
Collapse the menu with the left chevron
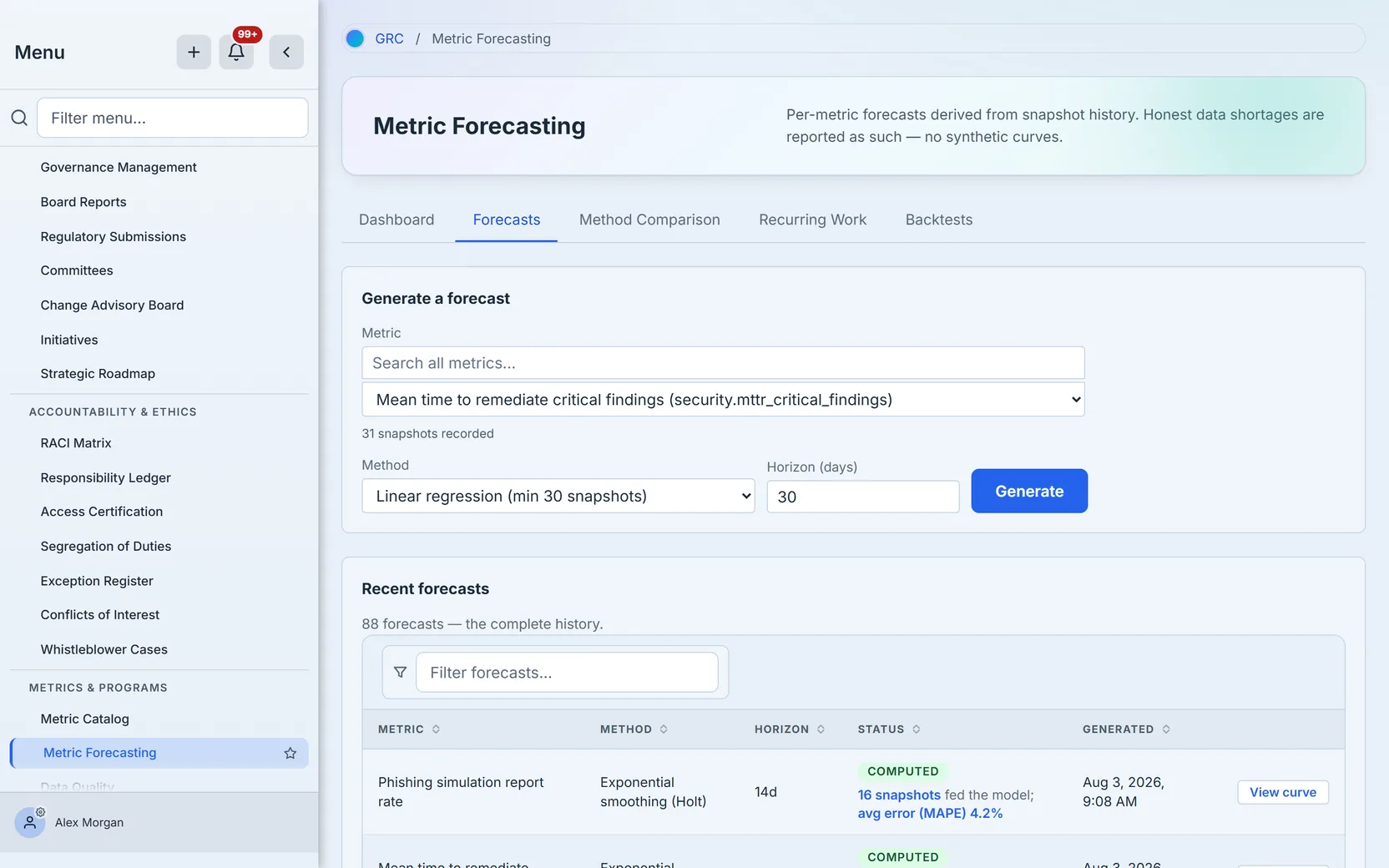286,52
